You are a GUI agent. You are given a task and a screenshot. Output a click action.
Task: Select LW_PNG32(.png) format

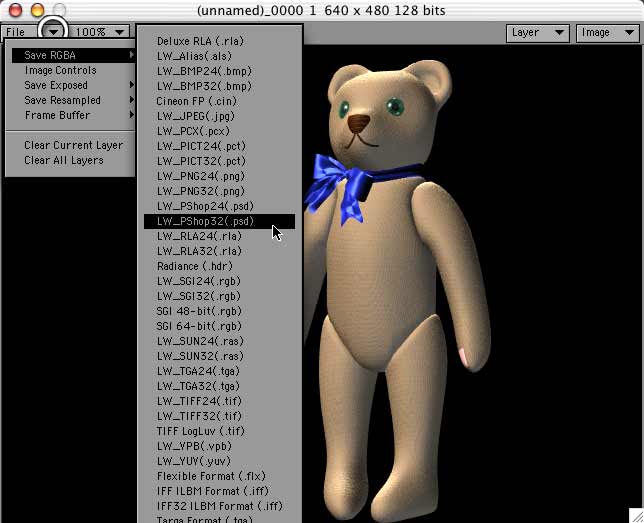point(219,191)
